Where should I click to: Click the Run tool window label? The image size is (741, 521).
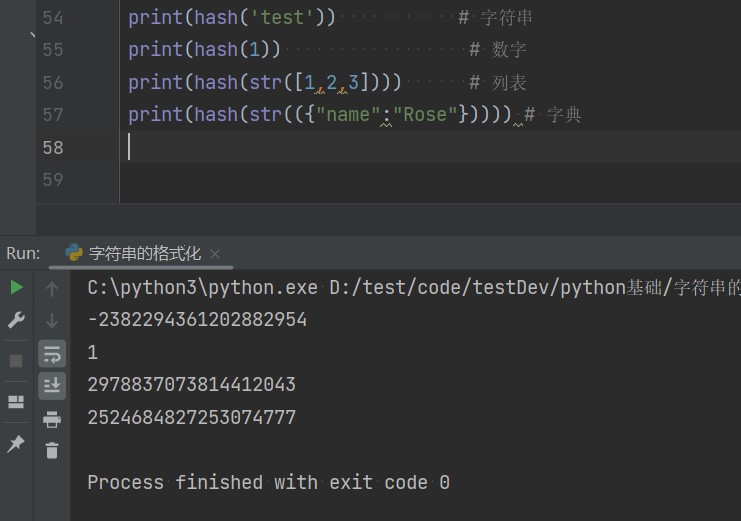click(x=23, y=254)
